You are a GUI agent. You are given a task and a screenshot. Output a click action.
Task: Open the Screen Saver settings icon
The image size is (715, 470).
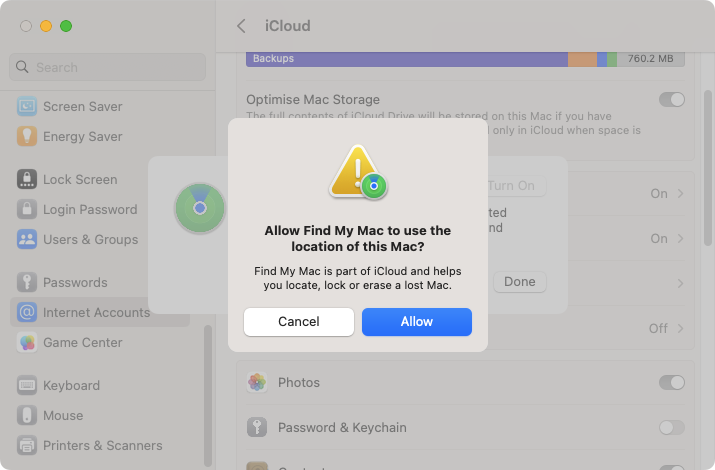(x=27, y=106)
